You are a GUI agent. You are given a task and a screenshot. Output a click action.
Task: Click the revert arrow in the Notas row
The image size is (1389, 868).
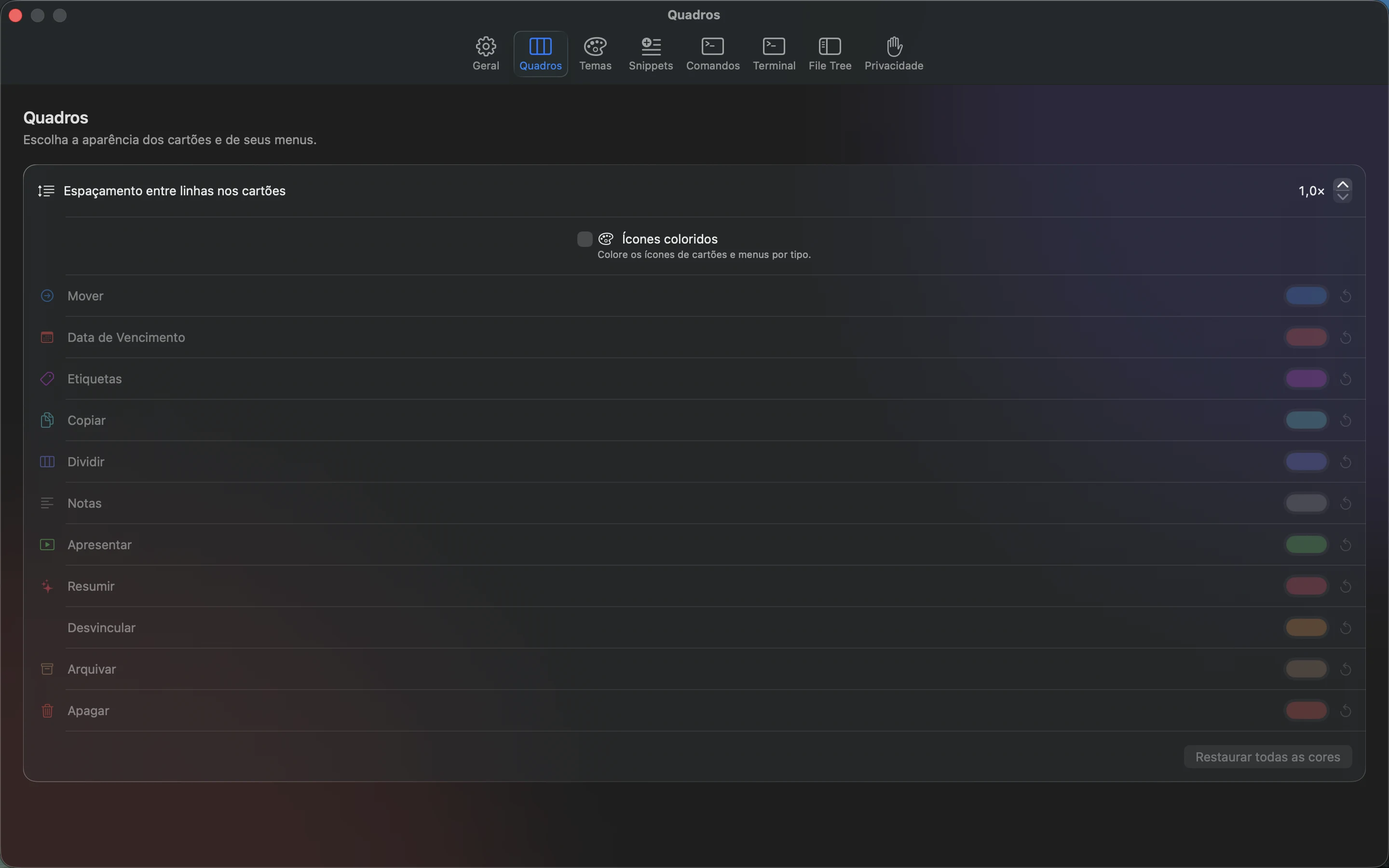coord(1346,503)
